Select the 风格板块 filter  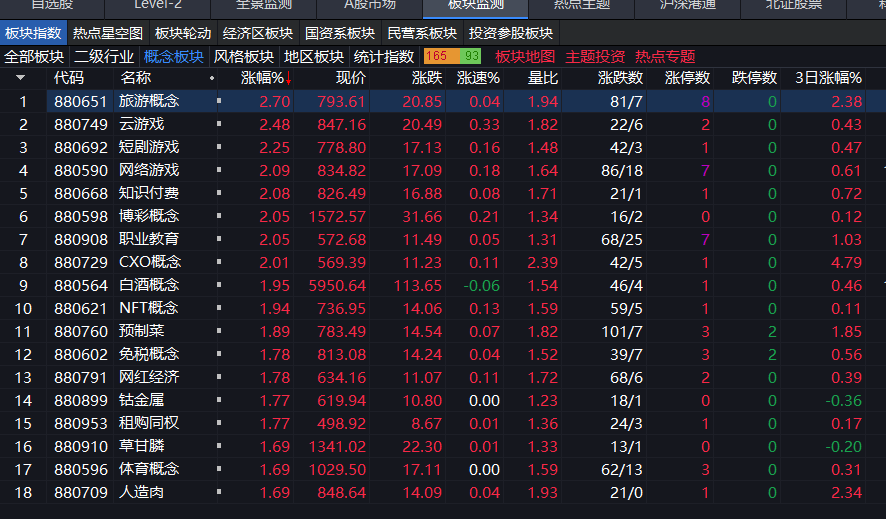click(x=244, y=56)
